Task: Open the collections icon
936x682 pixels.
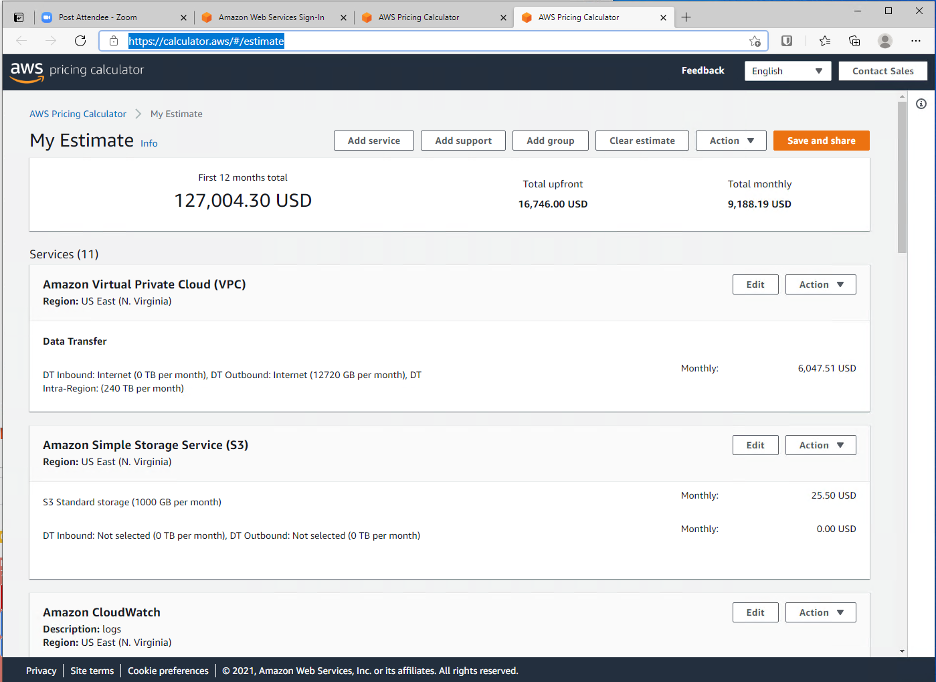Action: coord(854,41)
